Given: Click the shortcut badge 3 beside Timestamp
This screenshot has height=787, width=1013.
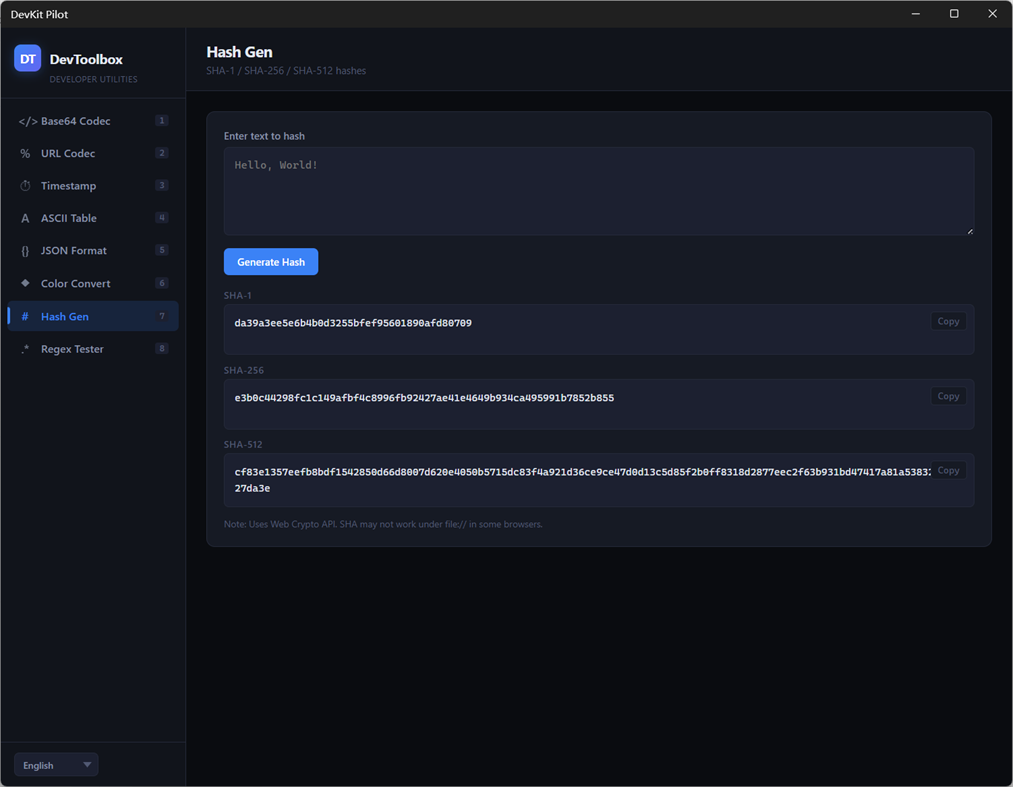Looking at the screenshot, I should [162, 185].
